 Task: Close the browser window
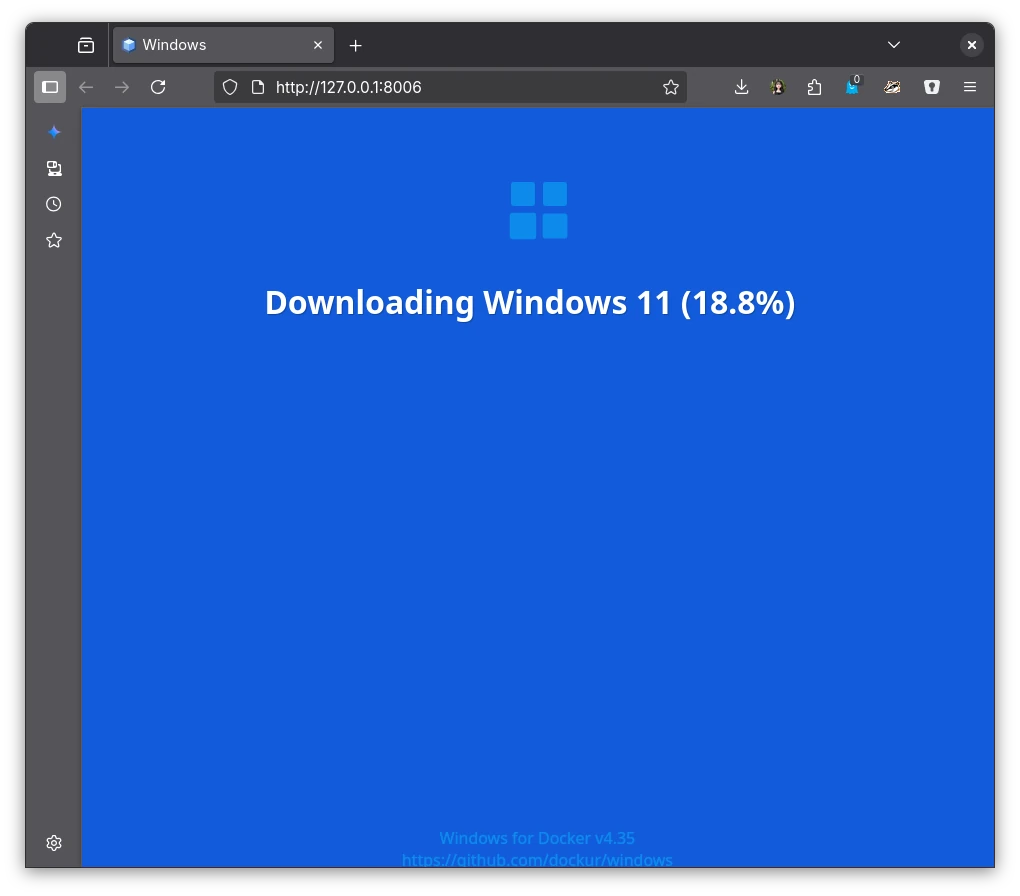(x=971, y=45)
